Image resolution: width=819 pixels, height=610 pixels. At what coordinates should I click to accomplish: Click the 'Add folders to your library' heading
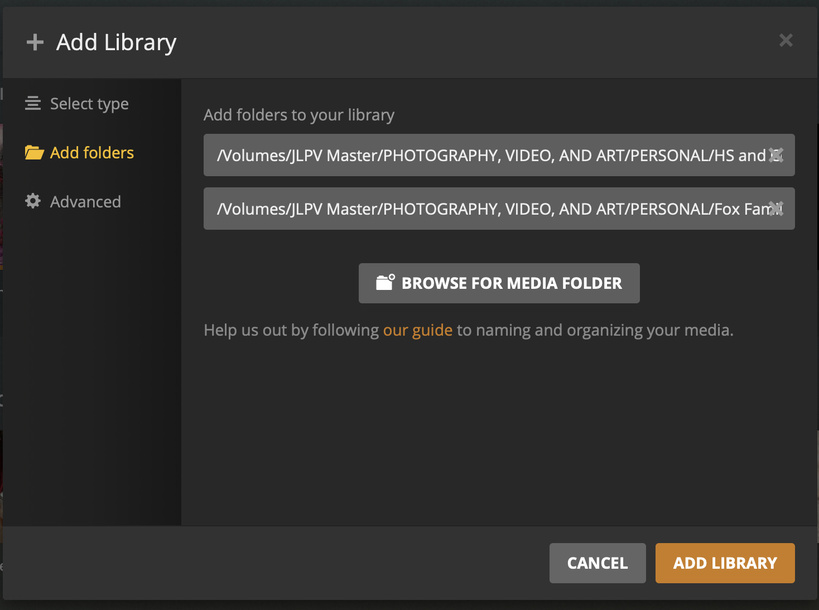pos(299,115)
